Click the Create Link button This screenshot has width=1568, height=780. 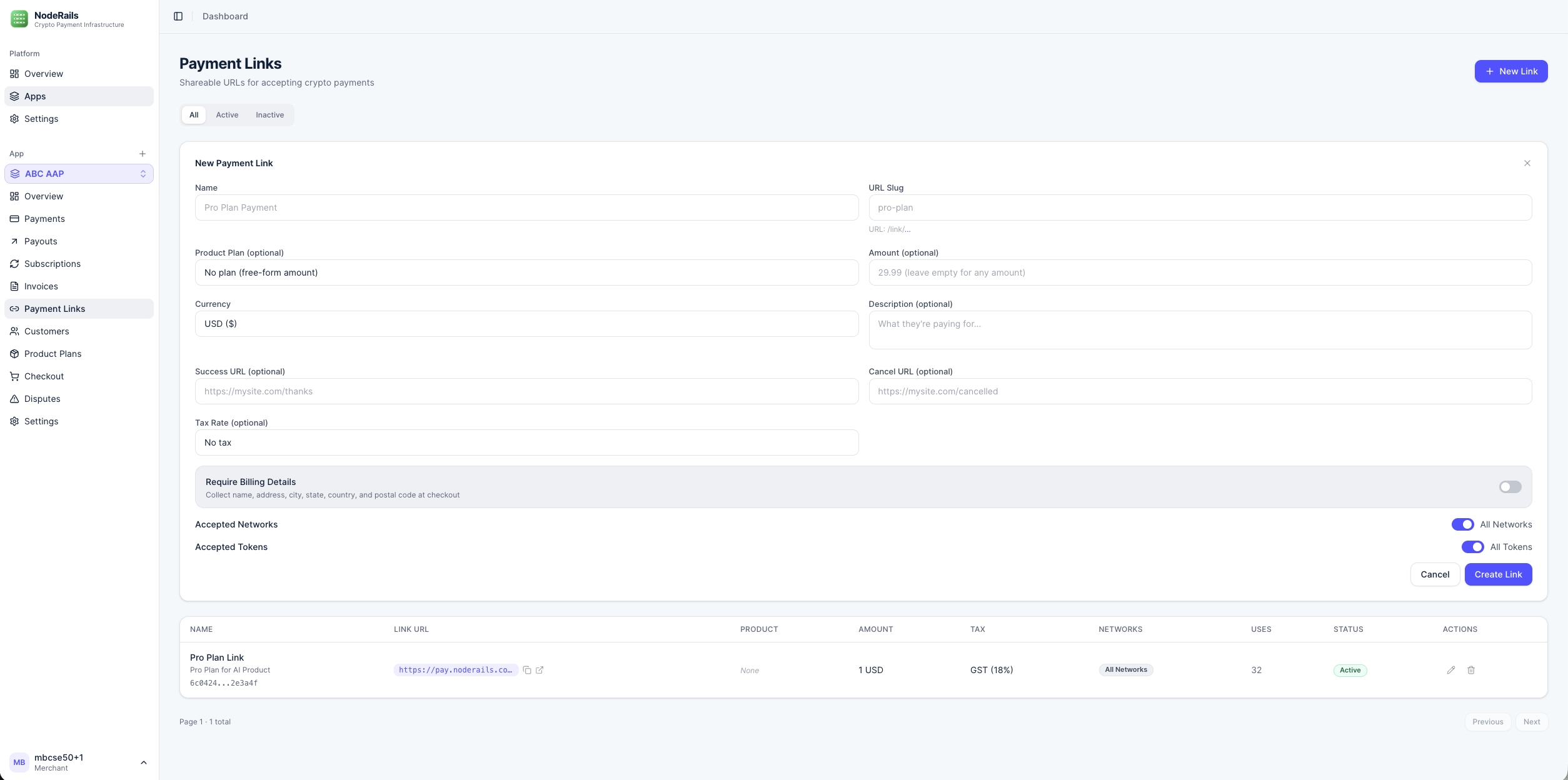click(1498, 574)
